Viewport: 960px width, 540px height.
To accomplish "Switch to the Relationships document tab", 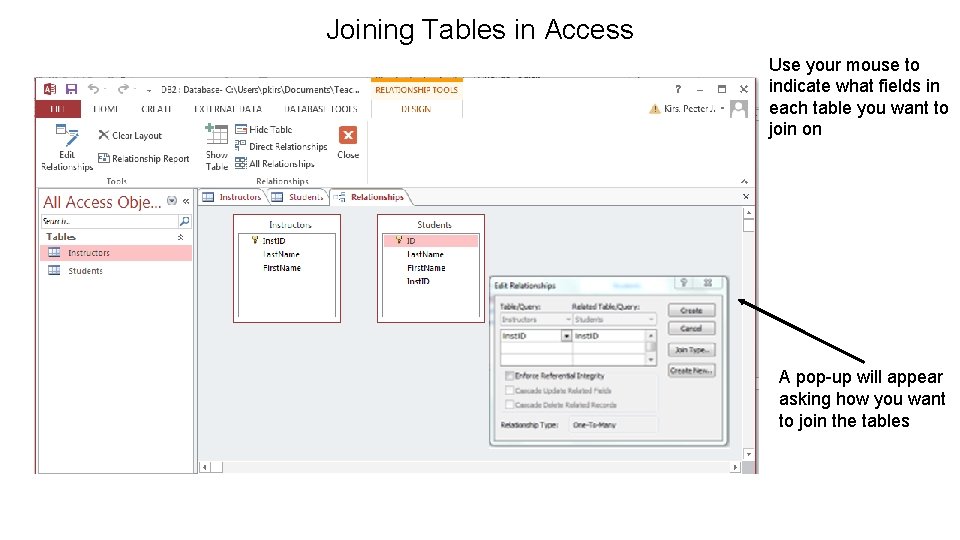I will 370,197.
